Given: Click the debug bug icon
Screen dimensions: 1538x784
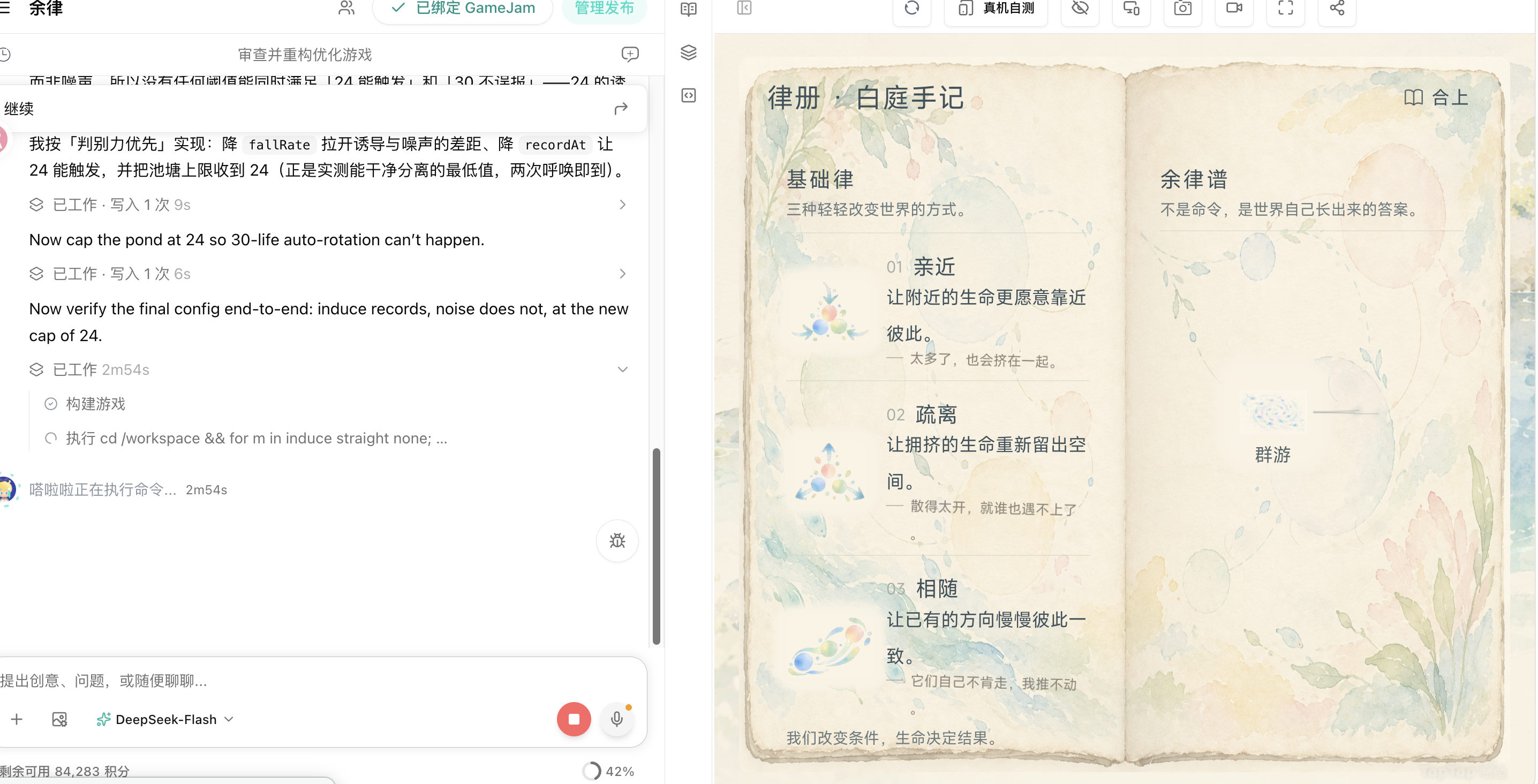Looking at the screenshot, I should point(617,541).
